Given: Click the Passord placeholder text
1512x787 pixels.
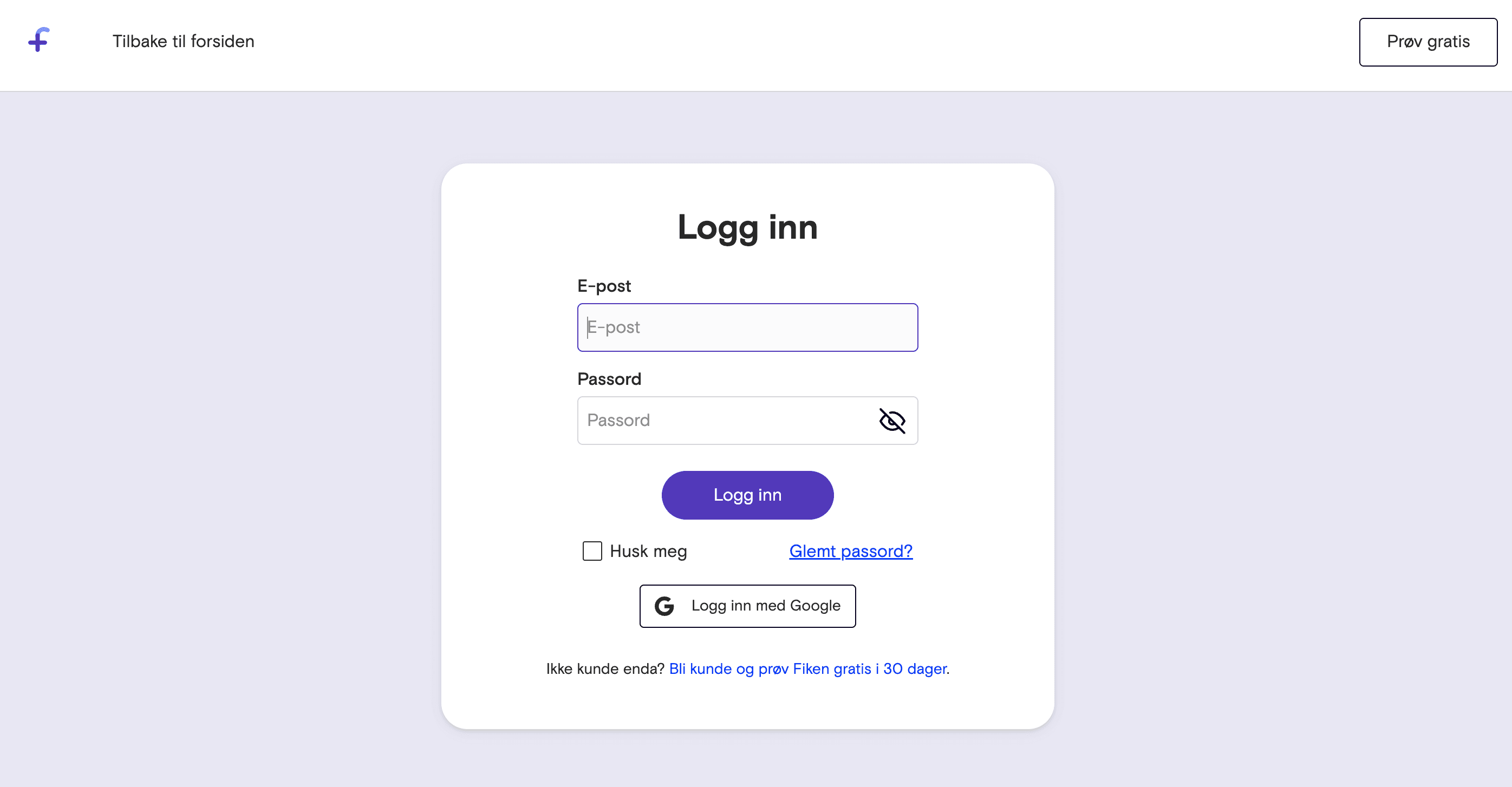Looking at the screenshot, I should tap(618, 421).
